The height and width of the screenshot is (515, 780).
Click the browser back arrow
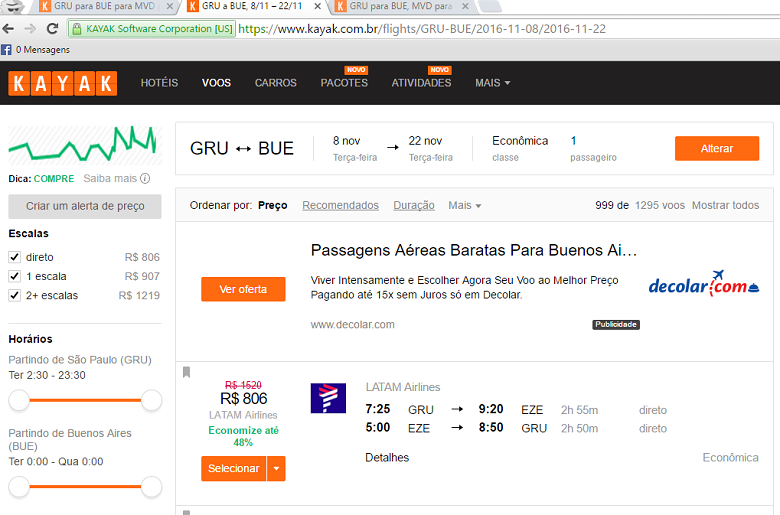click(8, 29)
